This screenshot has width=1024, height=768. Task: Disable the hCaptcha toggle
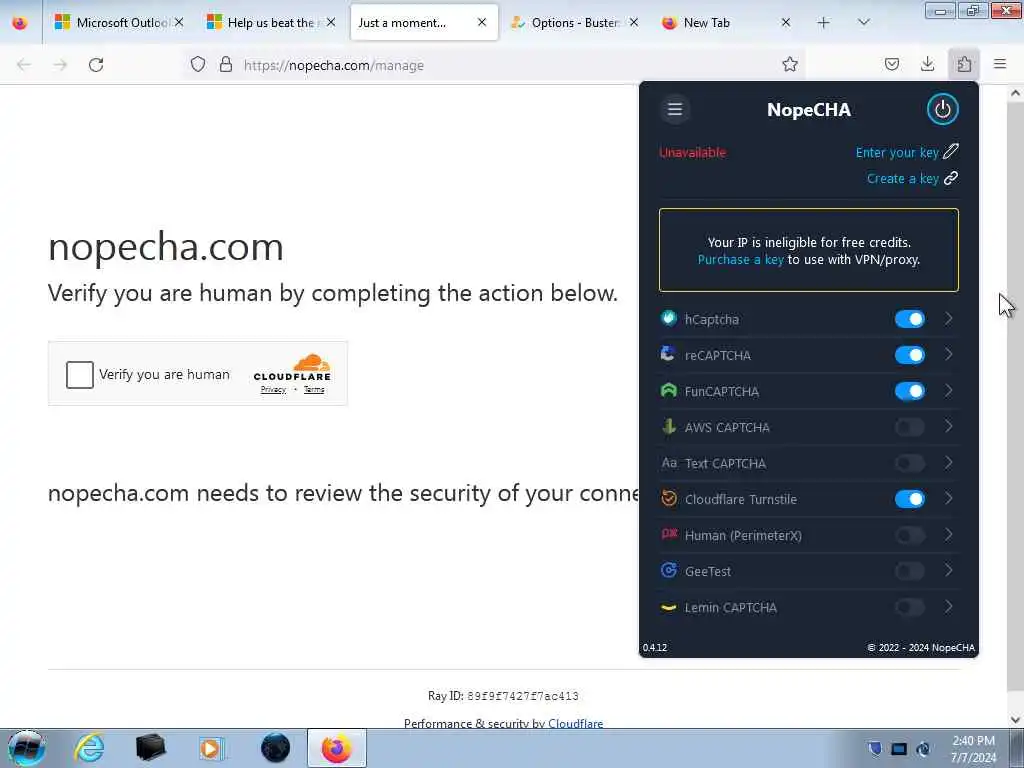pyautogui.click(x=910, y=319)
